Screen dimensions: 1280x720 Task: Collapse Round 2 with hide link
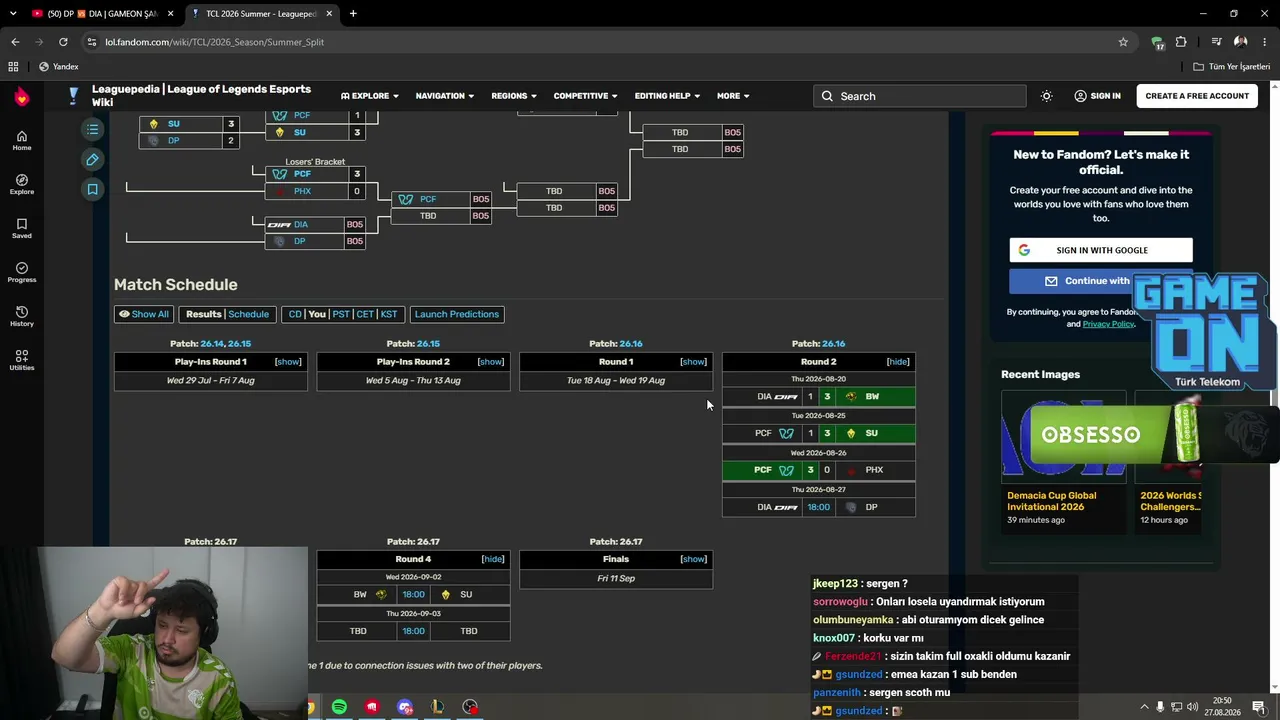point(898,362)
